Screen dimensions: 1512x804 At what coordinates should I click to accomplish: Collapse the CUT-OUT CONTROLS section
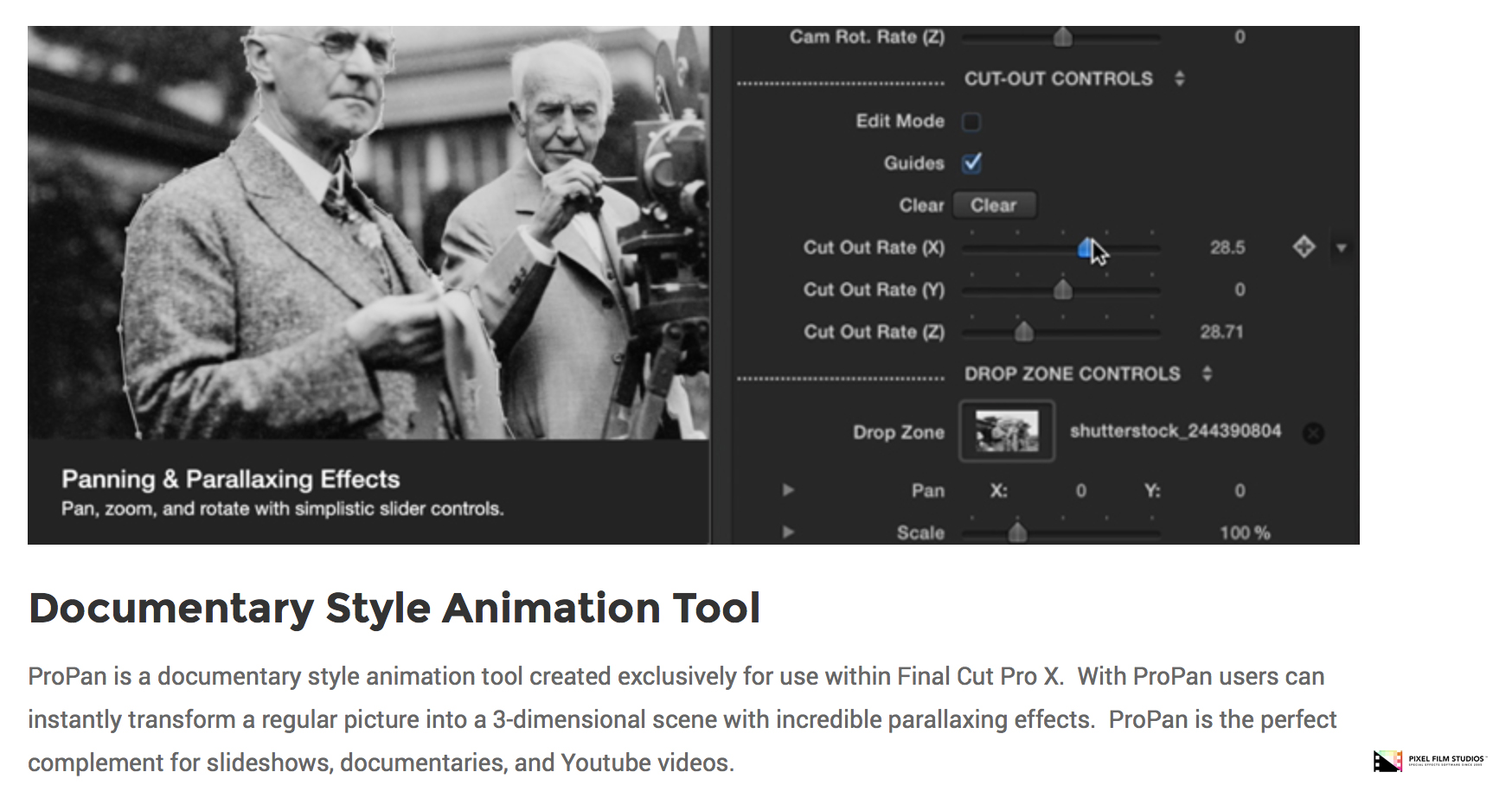(1179, 79)
